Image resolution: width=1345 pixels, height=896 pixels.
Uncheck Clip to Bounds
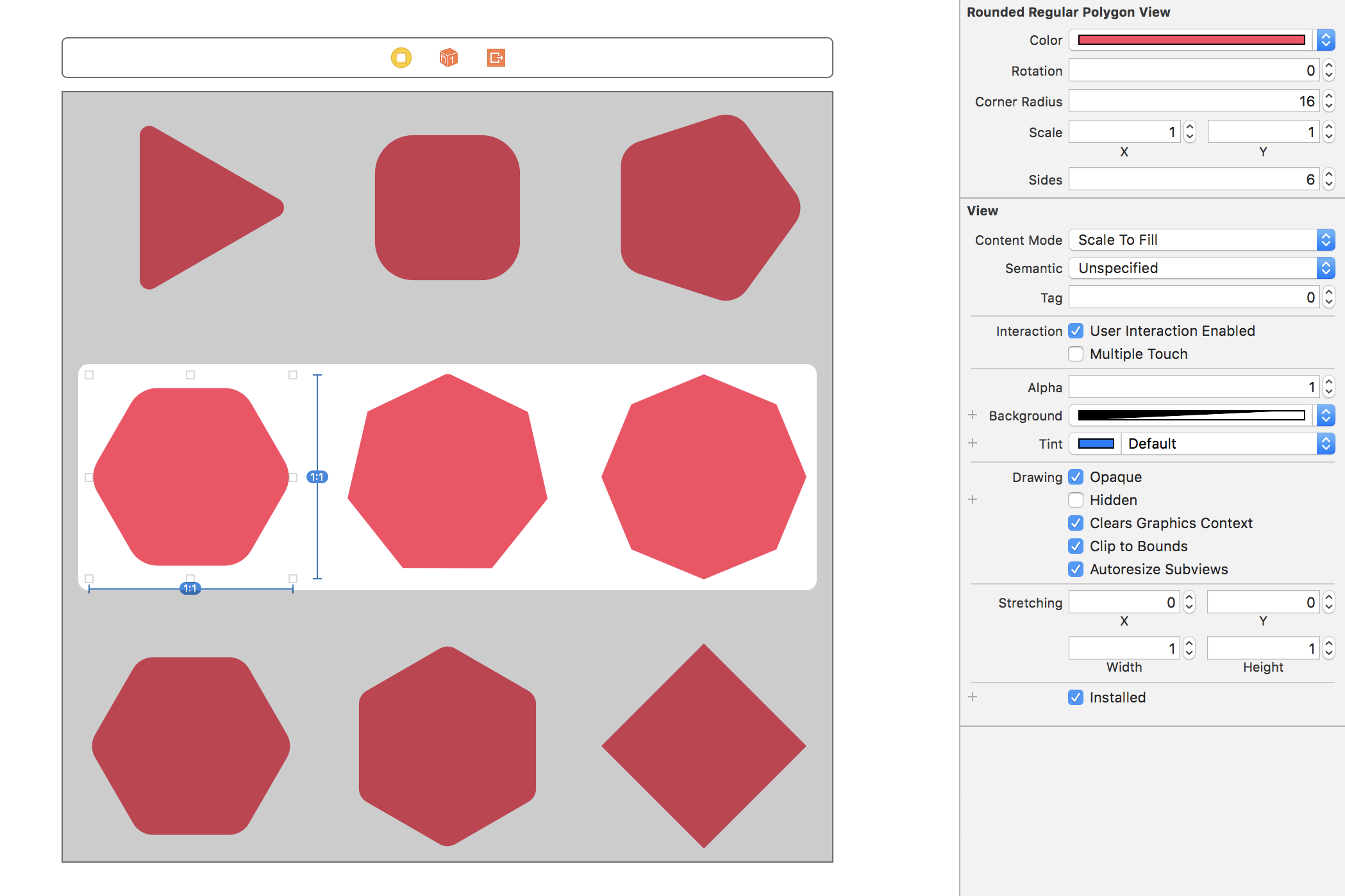point(1076,546)
